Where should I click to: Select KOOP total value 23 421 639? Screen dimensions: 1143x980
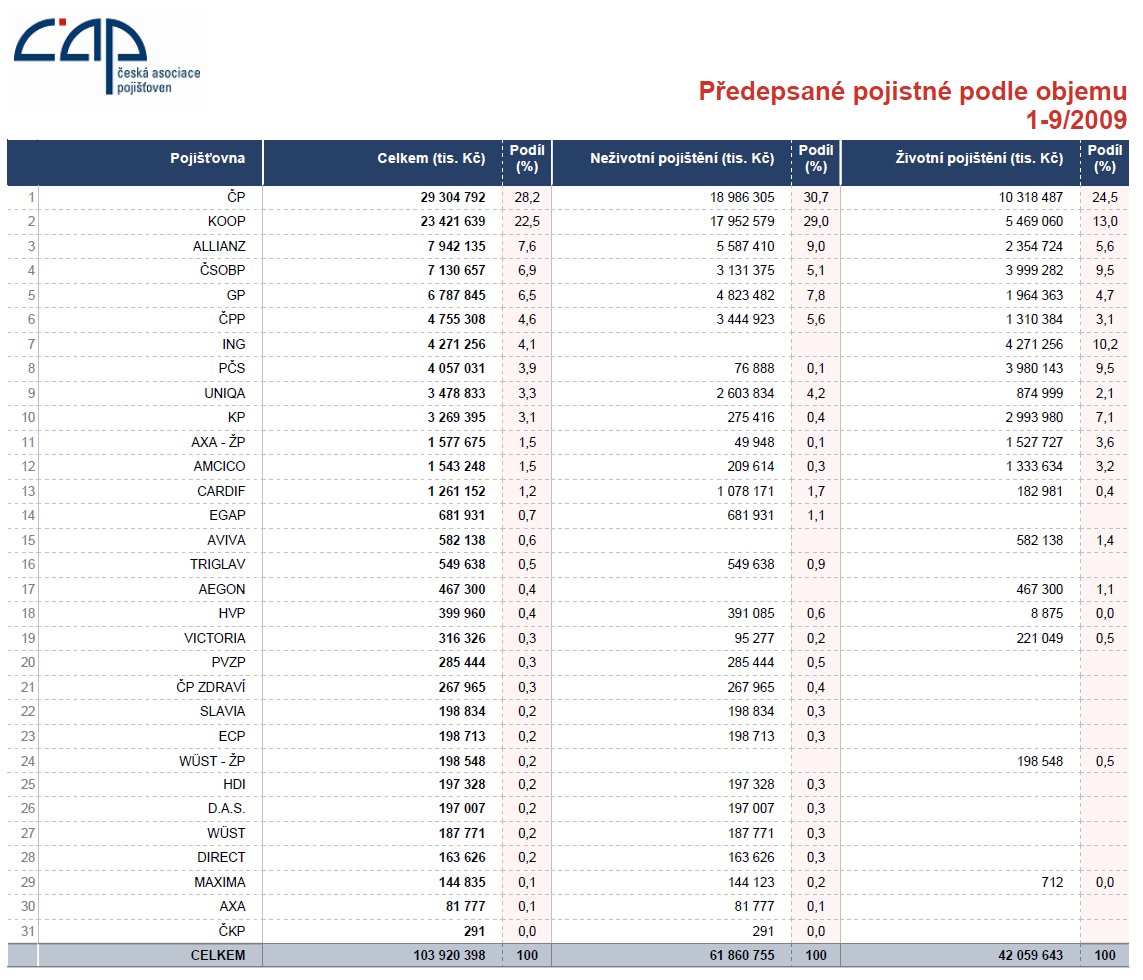tap(453, 222)
